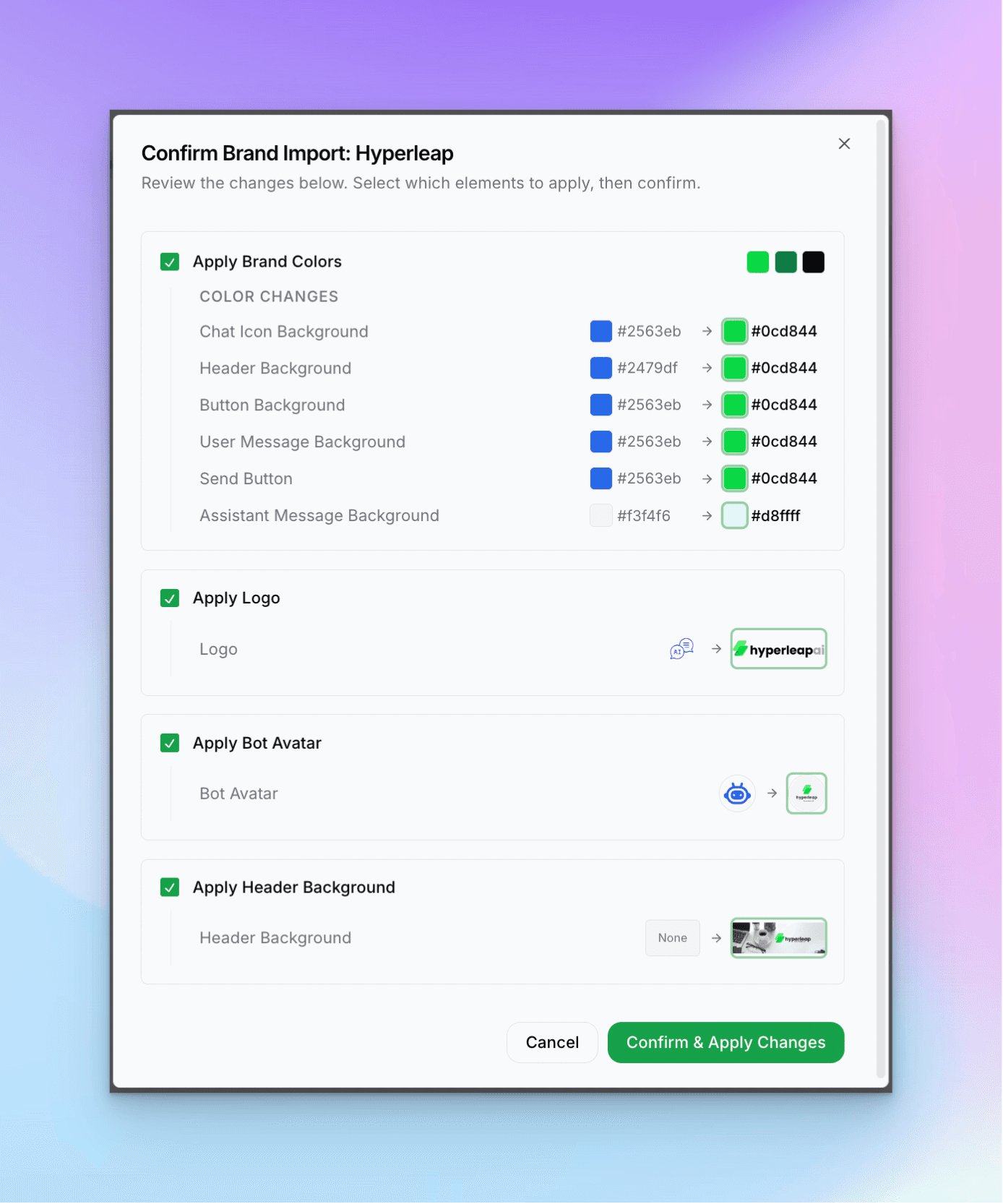Click the Confirm Brand Import: Hyperleap title
The image size is (1003, 1204).
click(x=297, y=153)
